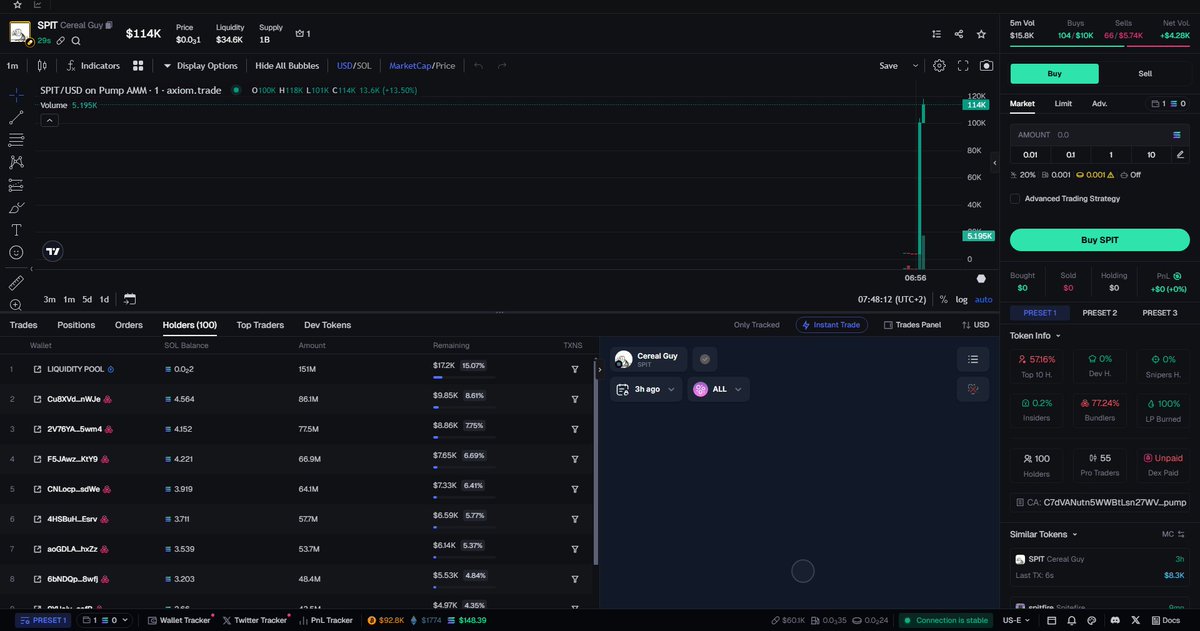This screenshot has width=1200, height=631.
Task: Open the Fibonacci tools in chart sidebar
Action: (x=16, y=139)
